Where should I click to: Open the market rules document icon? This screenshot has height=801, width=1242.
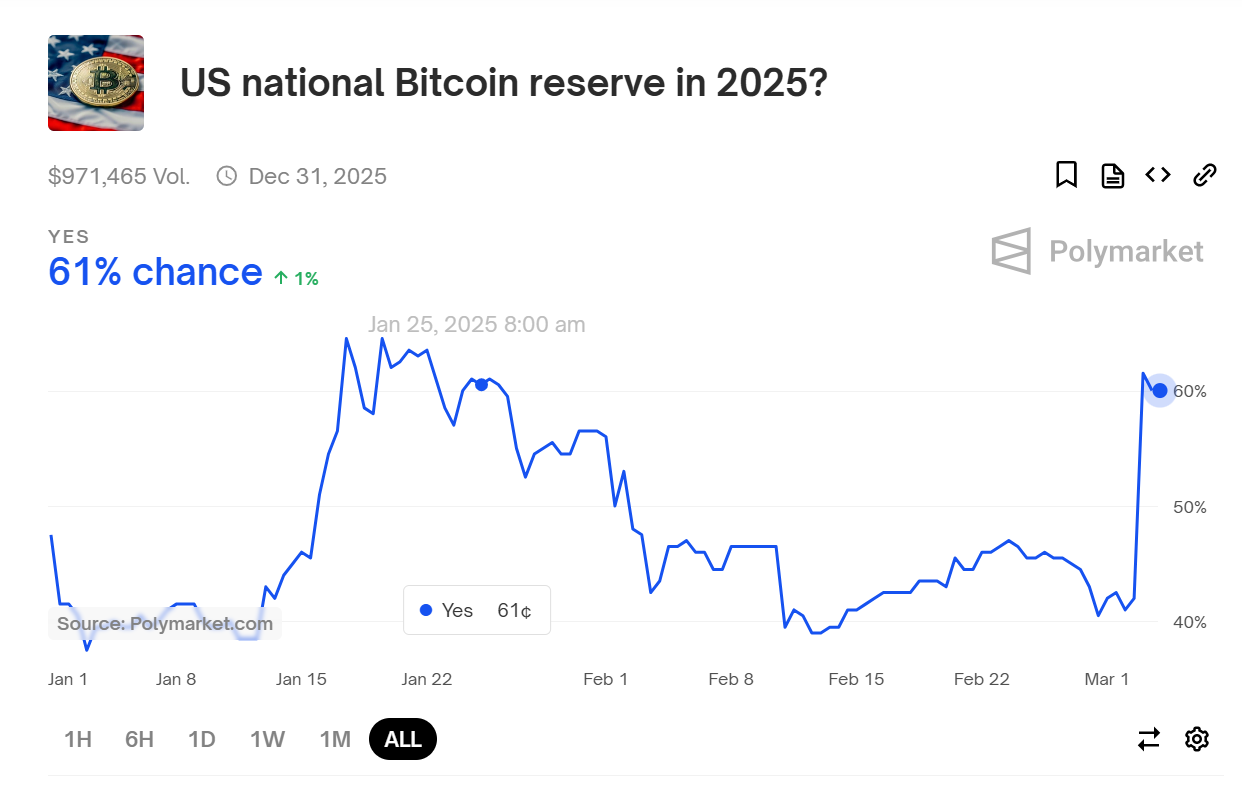[x=1112, y=176]
